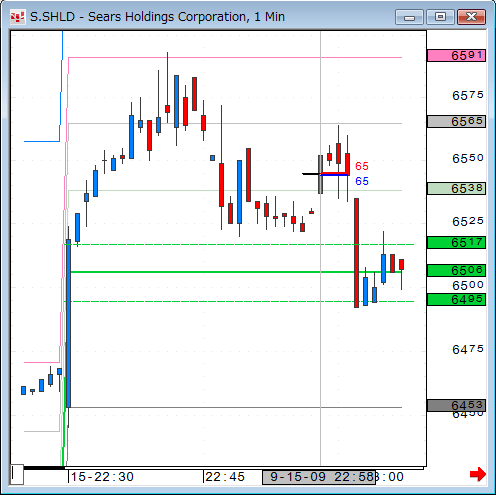Image resolution: width=496 pixels, height=495 pixels.
Task: Maximize the S.SHLD chart window
Action: click(x=440, y=17)
